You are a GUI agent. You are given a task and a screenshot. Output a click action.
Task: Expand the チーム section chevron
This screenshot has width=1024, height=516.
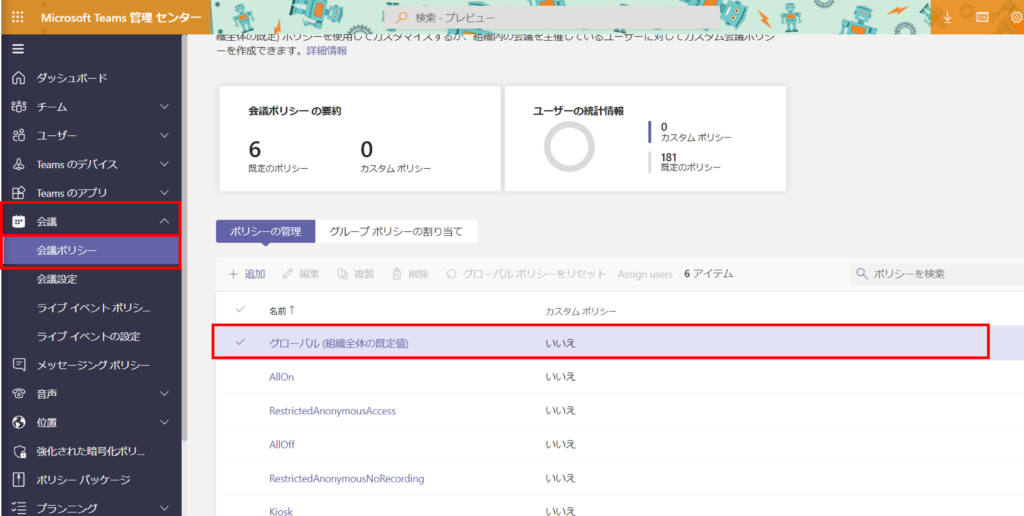pyautogui.click(x=165, y=107)
